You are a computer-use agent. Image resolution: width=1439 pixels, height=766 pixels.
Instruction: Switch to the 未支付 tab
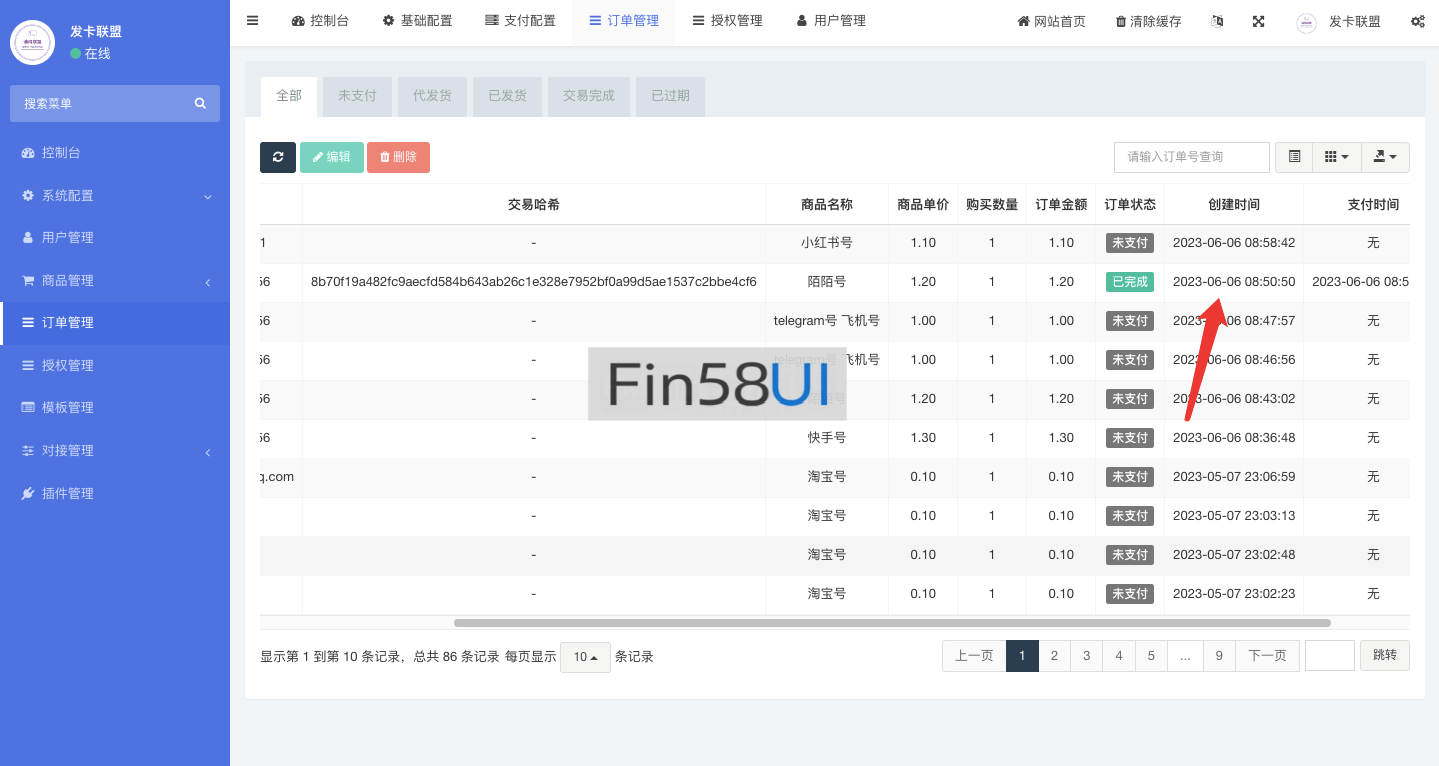[x=357, y=96]
